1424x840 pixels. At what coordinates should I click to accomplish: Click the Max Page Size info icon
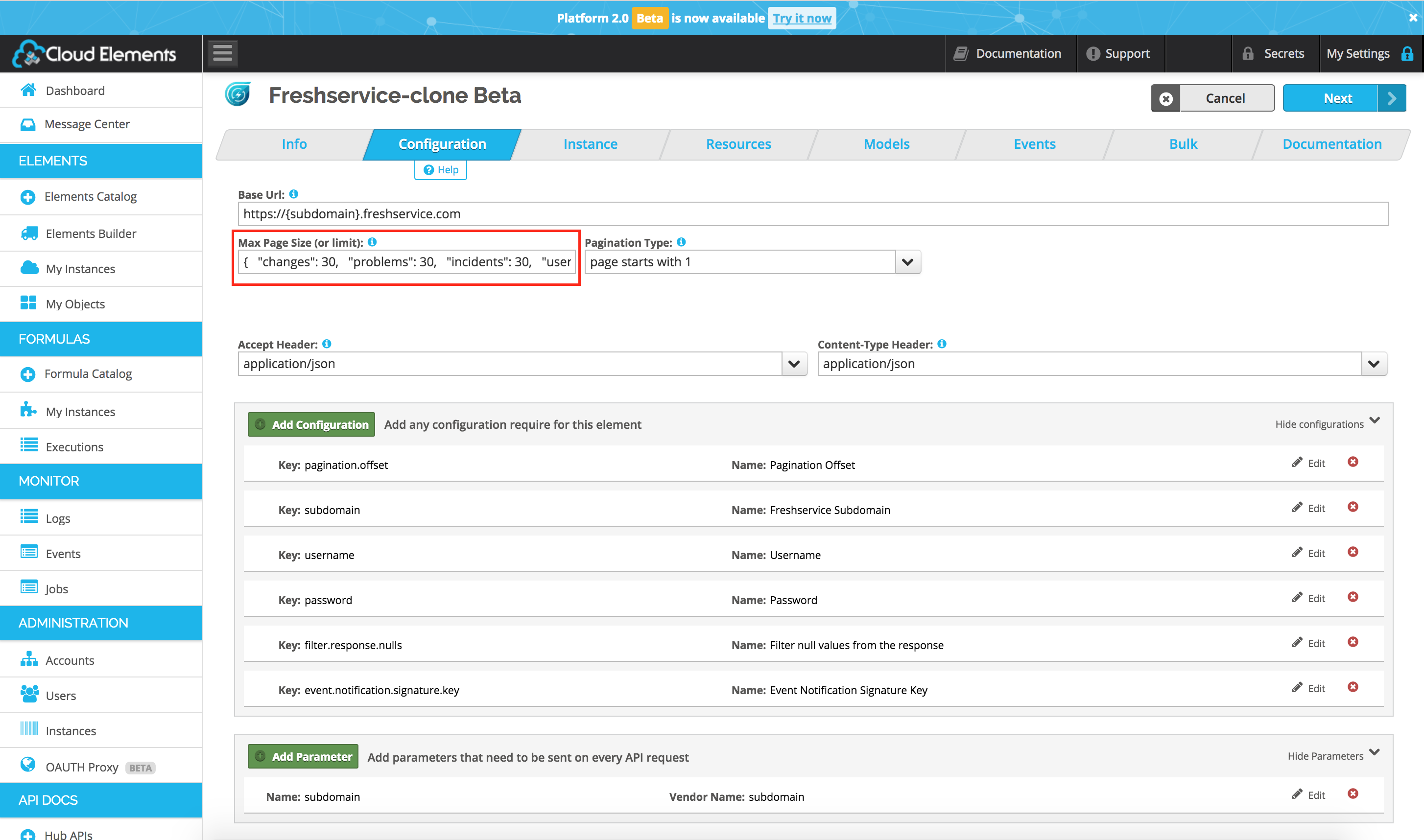pos(372,242)
